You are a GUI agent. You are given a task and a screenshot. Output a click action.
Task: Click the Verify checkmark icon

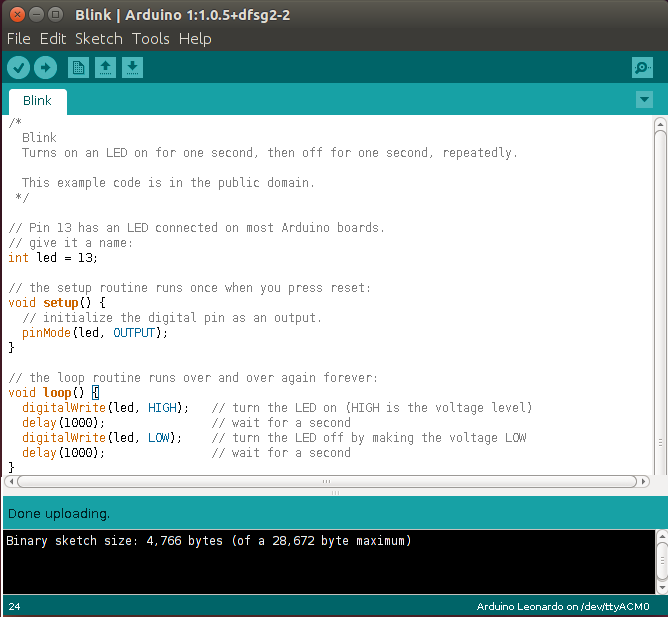18,67
